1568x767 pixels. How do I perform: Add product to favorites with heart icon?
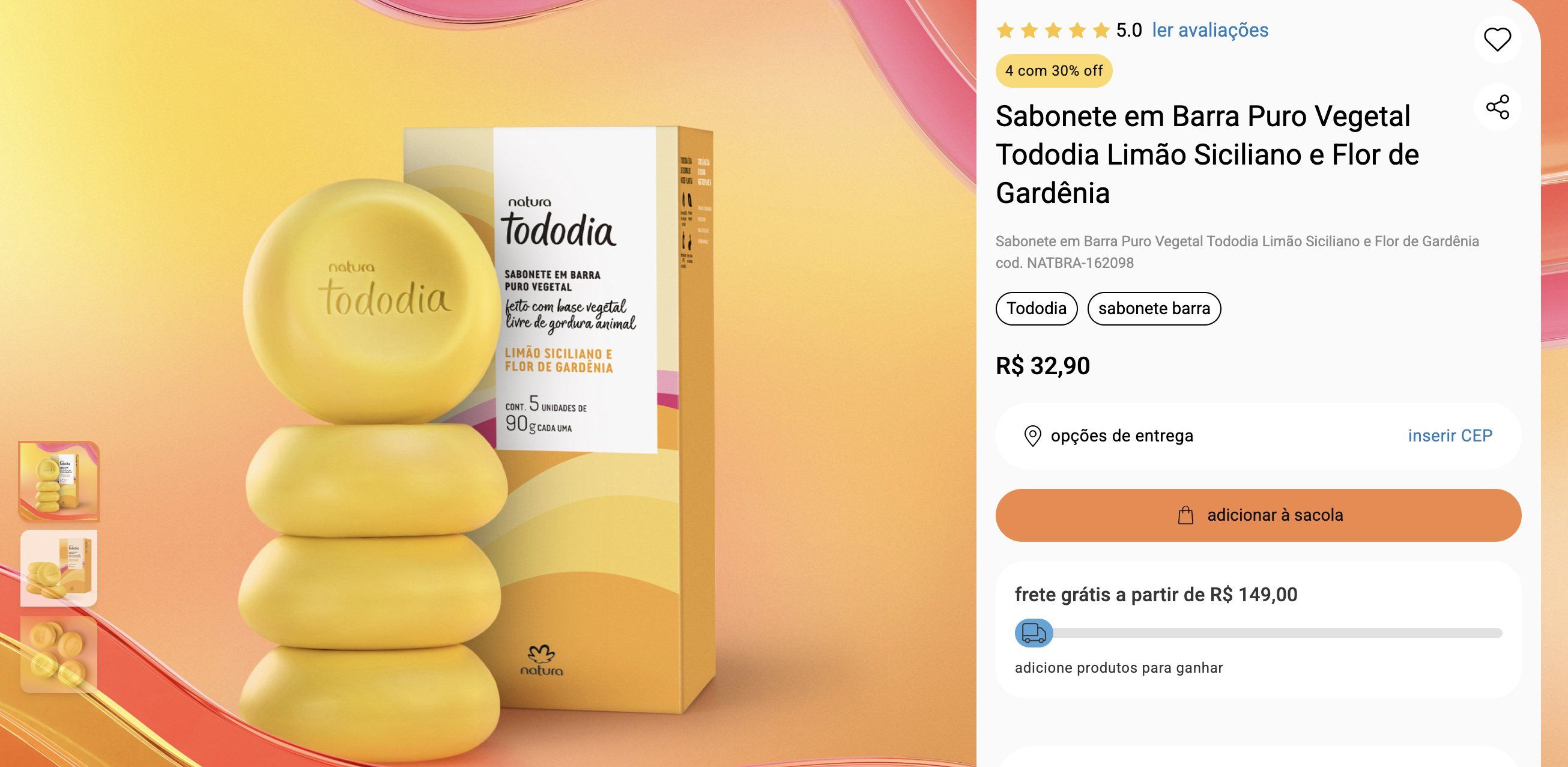tap(1497, 40)
